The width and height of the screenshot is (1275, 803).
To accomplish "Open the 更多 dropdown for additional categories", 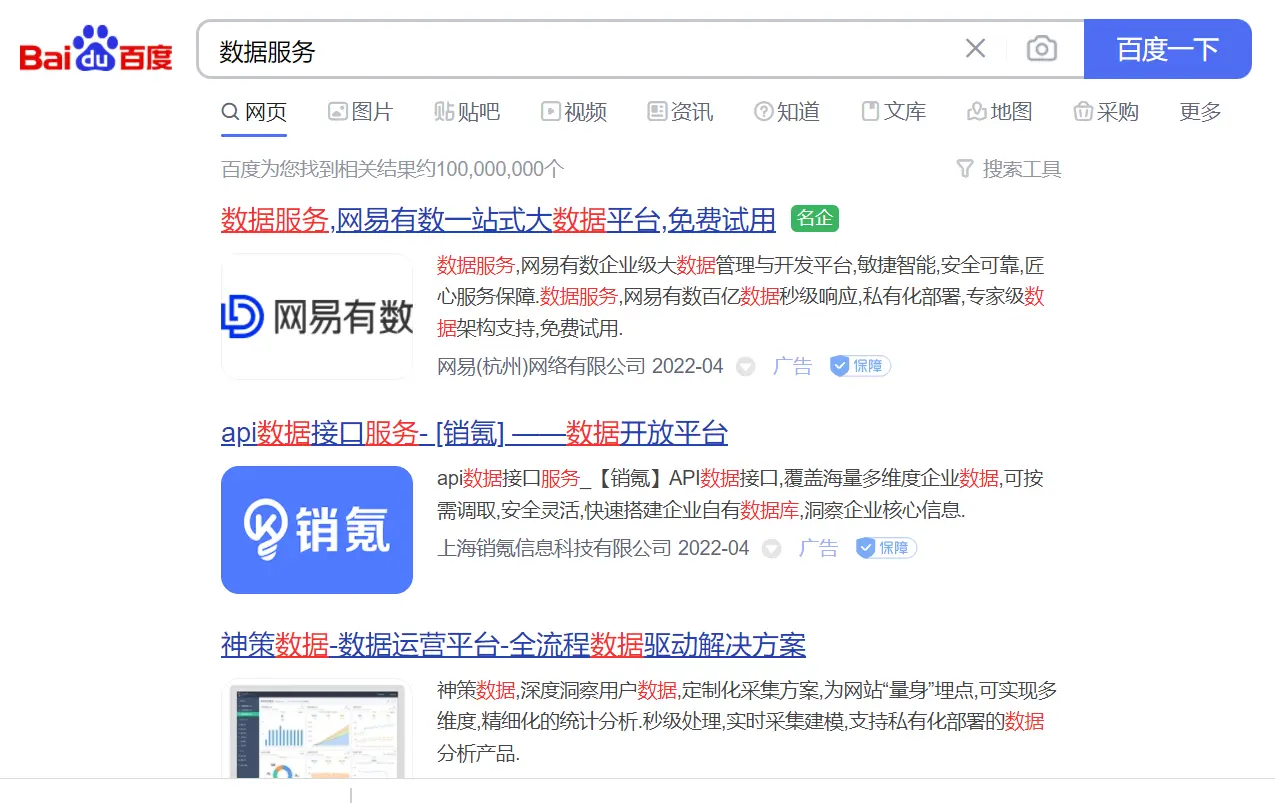I will coord(1199,112).
